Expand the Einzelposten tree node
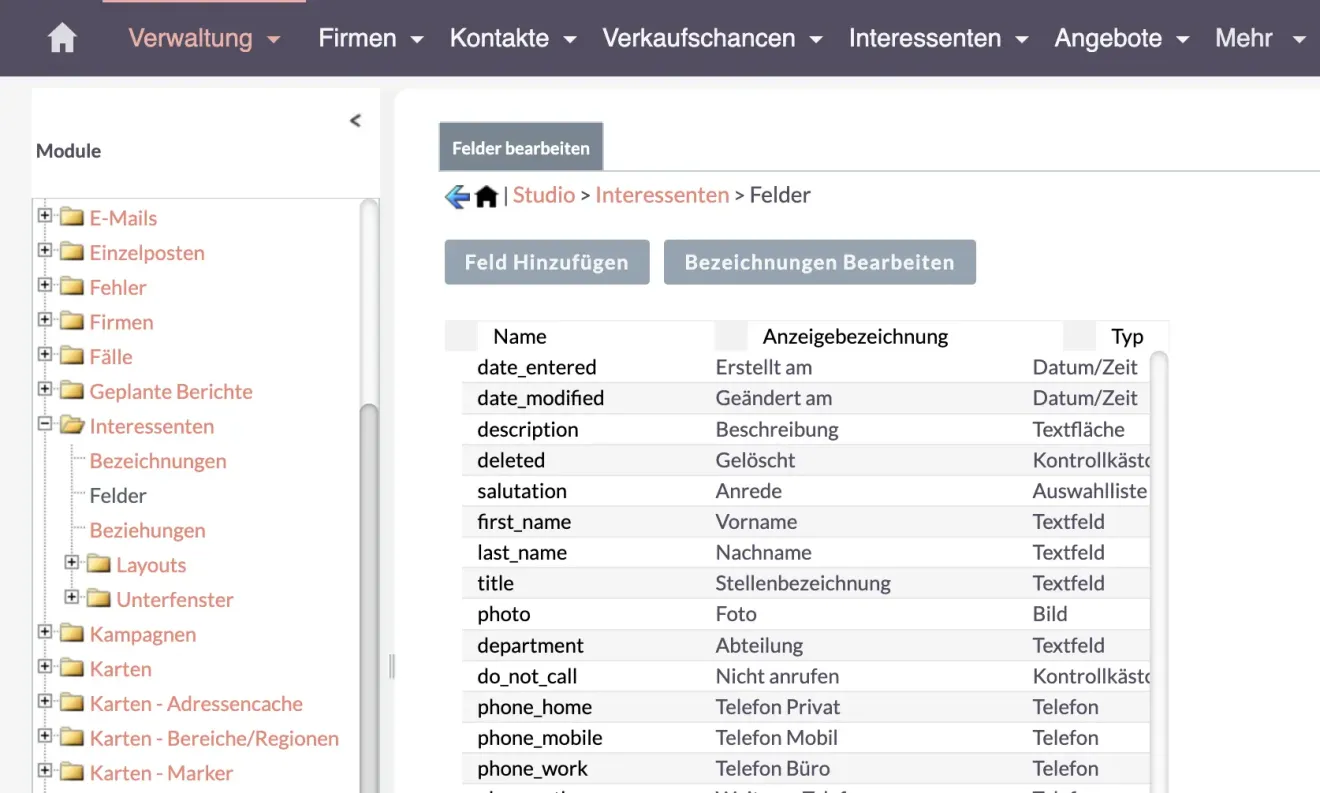Image resolution: width=1320 pixels, height=793 pixels. (x=43, y=252)
